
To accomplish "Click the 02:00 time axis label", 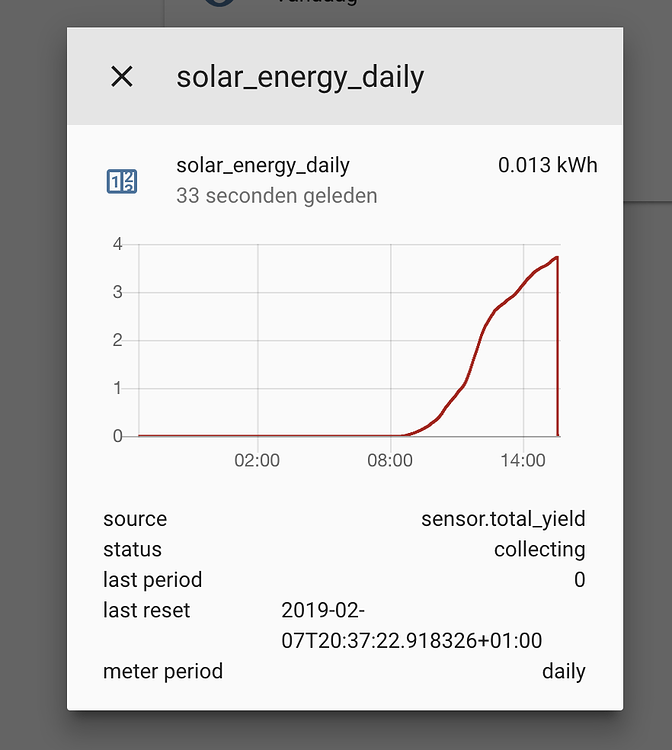I will pos(257,460).
